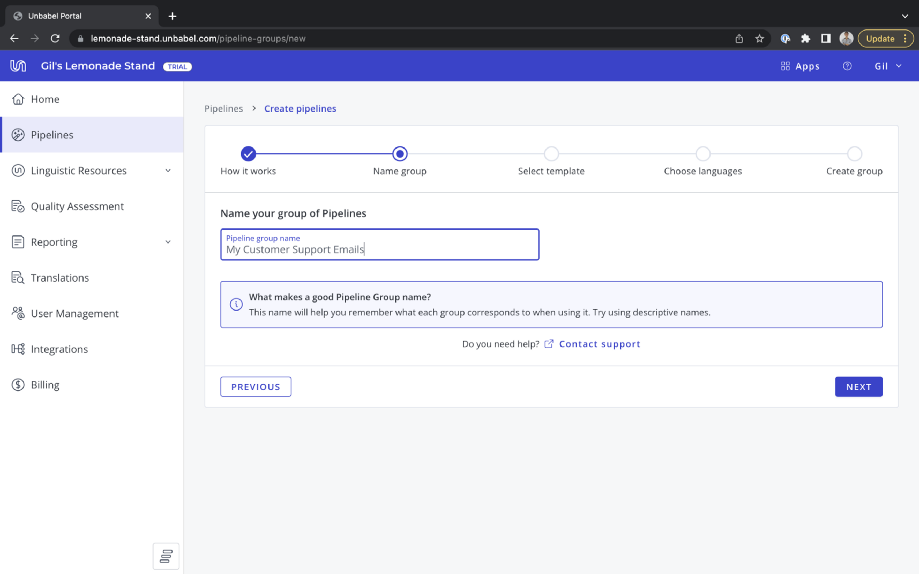Focus the Pipeline group name field
The image size is (919, 574).
coord(380,244)
